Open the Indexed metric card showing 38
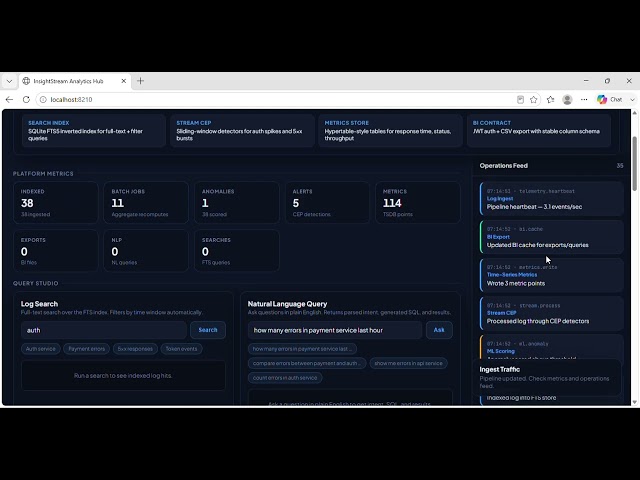This screenshot has height=480, width=640. click(56, 203)
